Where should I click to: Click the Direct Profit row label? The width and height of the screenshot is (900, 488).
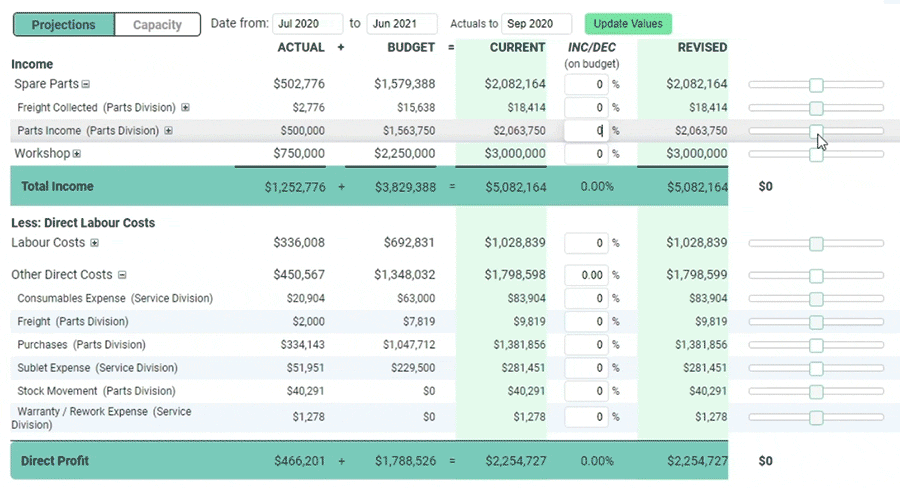click(x=55, y=460)
